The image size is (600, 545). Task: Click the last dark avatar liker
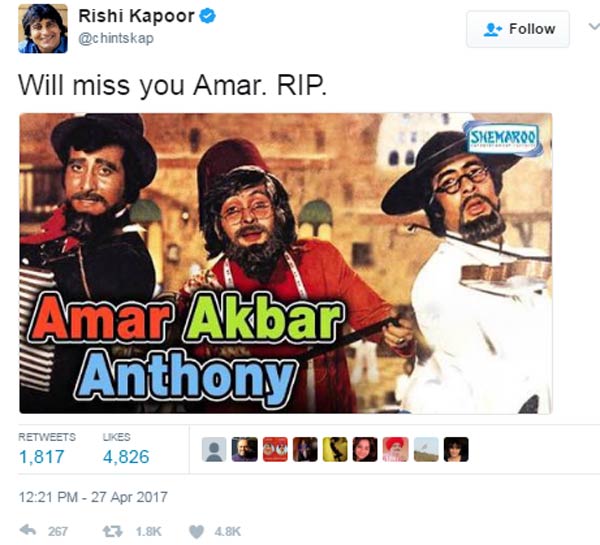456,449
